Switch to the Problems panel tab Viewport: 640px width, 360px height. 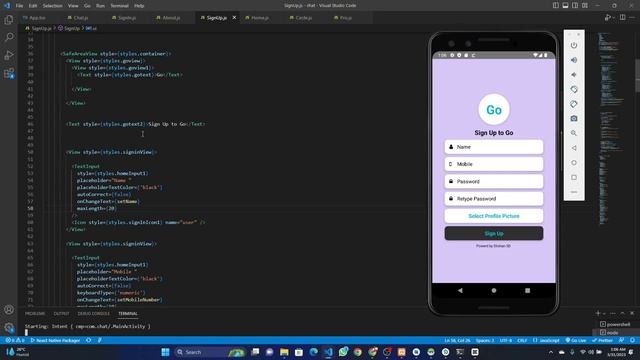[x=35, y=313]
